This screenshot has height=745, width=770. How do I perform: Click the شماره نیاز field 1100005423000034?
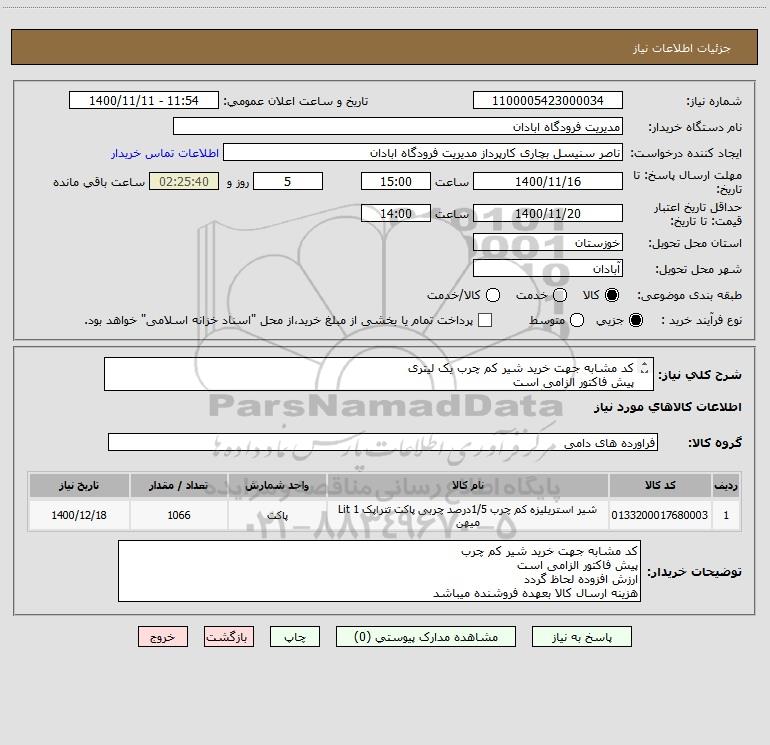click(548, 100)
